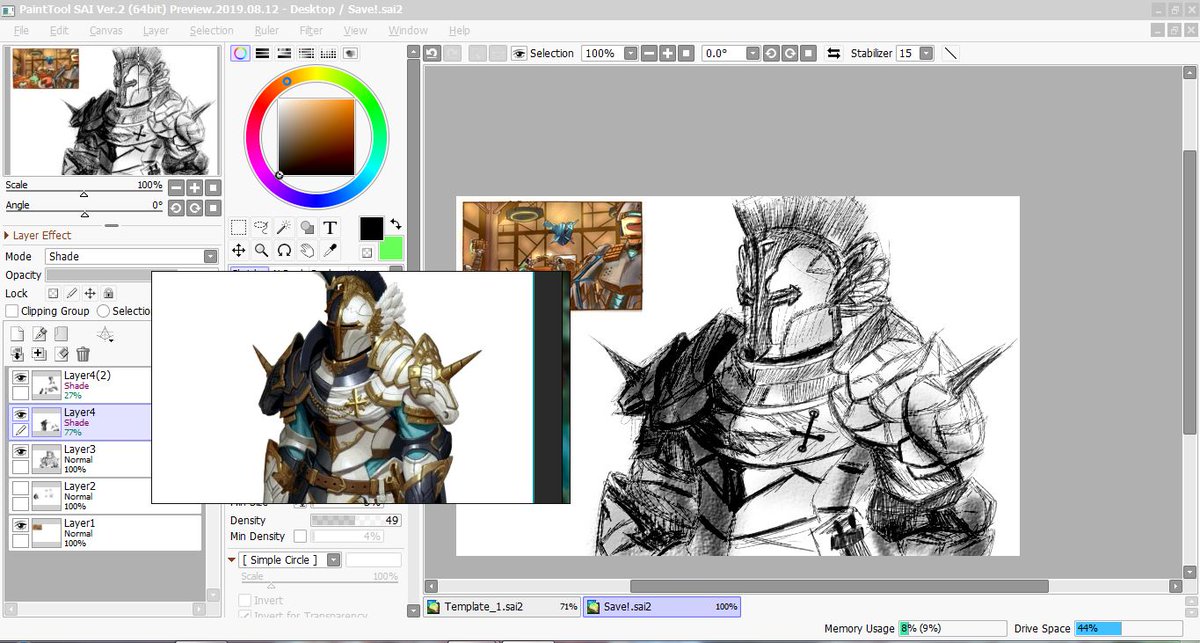1200x643 pixels.
Task: Open the File menu
Action: pos(22,30)
